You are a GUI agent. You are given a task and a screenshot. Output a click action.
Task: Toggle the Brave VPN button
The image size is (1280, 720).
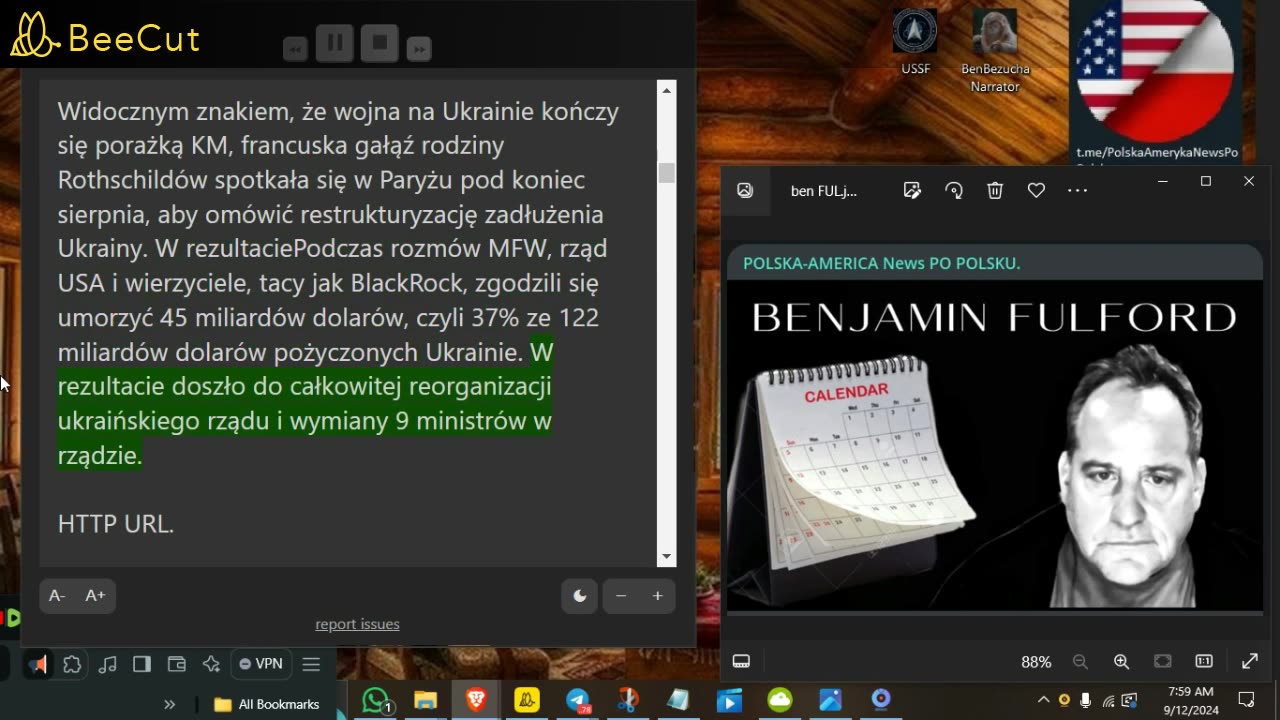coord(261,664)
